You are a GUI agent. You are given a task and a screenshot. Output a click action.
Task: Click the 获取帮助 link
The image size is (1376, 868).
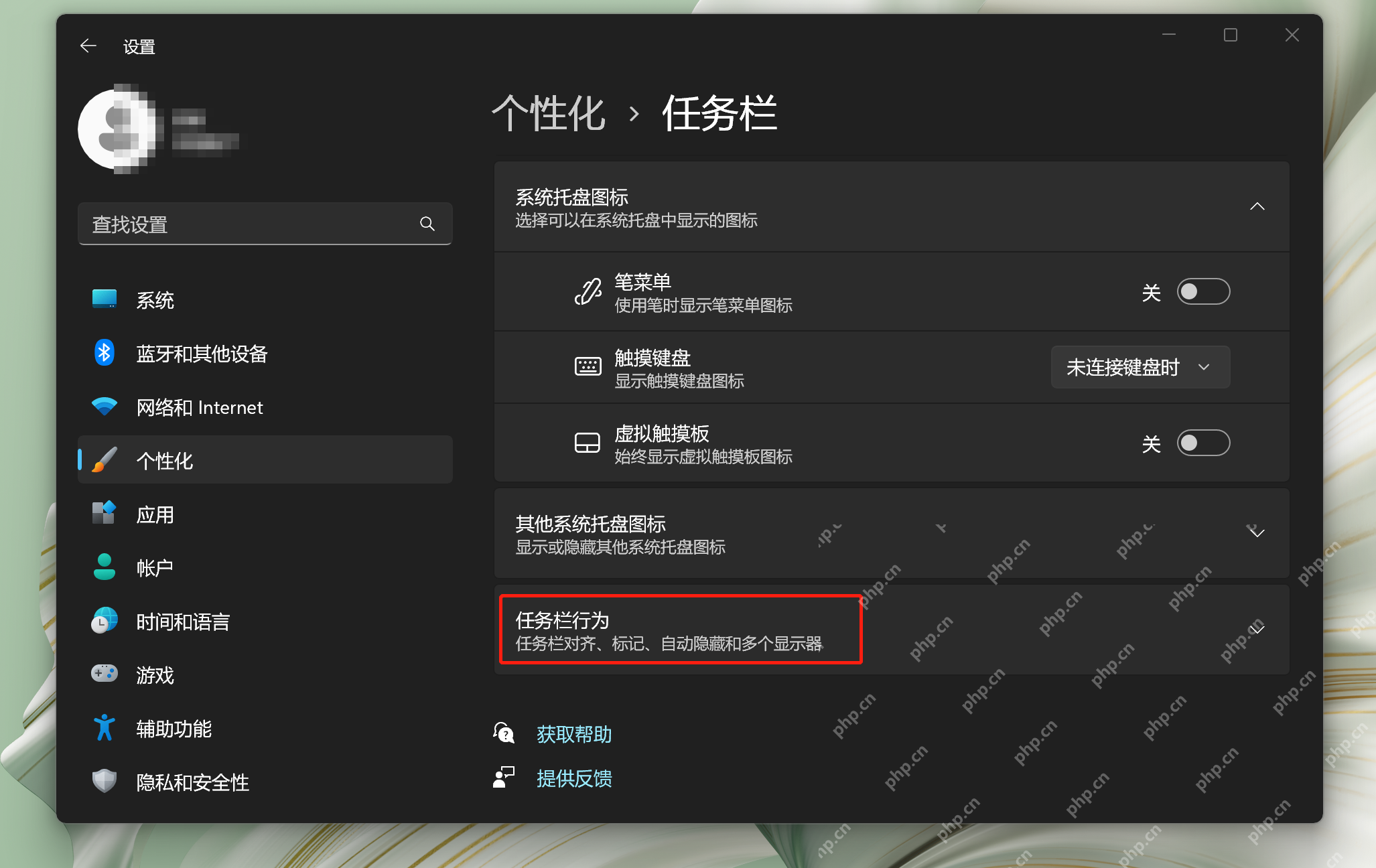point(574,734)
